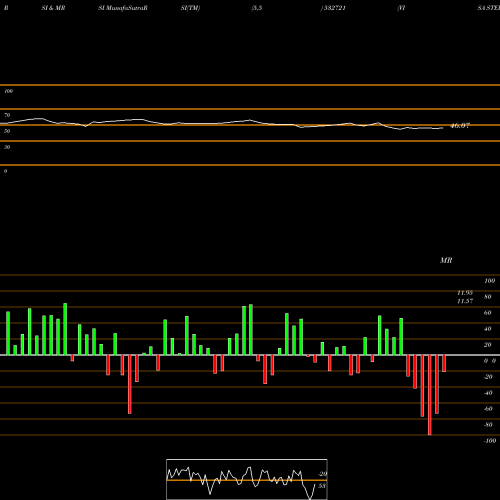This screenshot has height=500, width=500.
Task: Click the '53' label in mini chart
Action: 322,486
